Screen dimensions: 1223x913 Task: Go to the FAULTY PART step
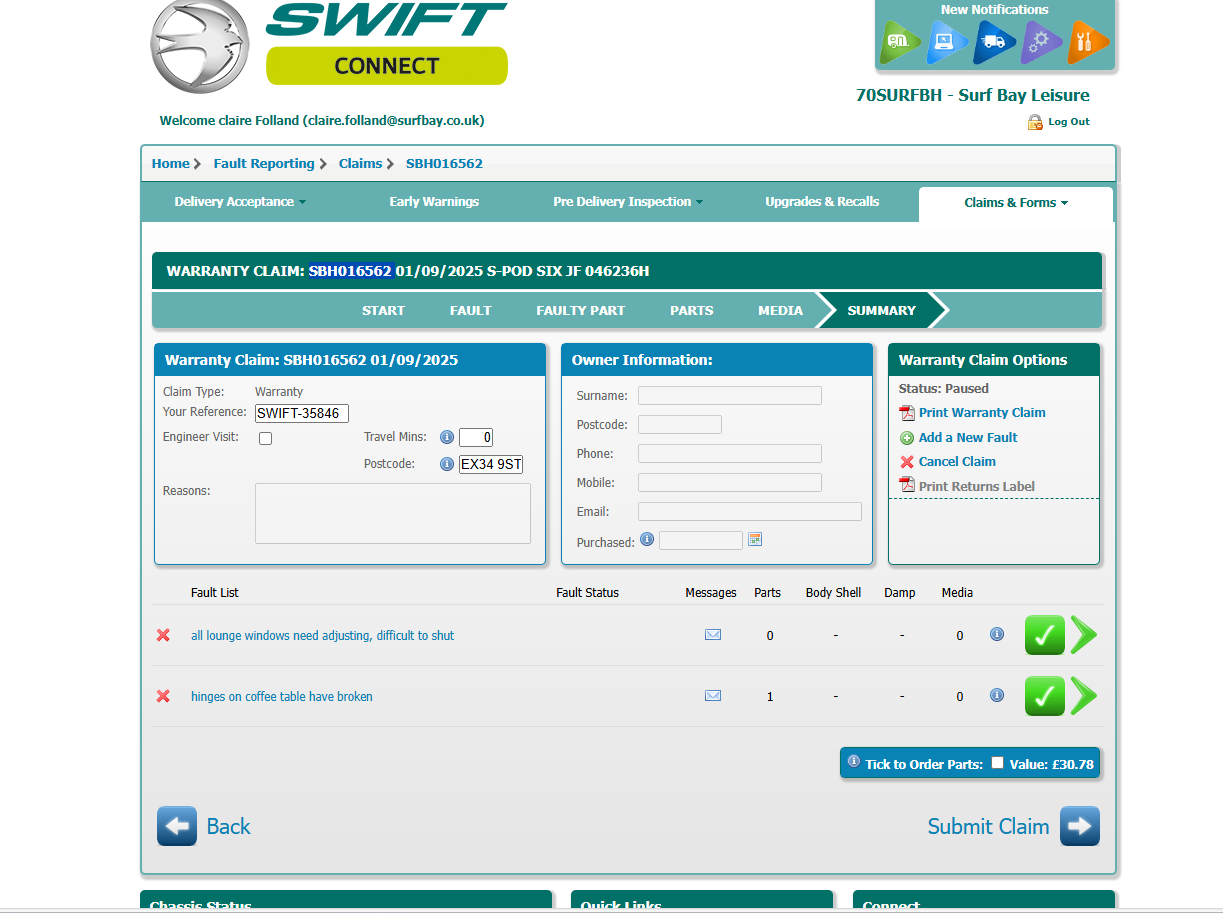coord(580,310)
